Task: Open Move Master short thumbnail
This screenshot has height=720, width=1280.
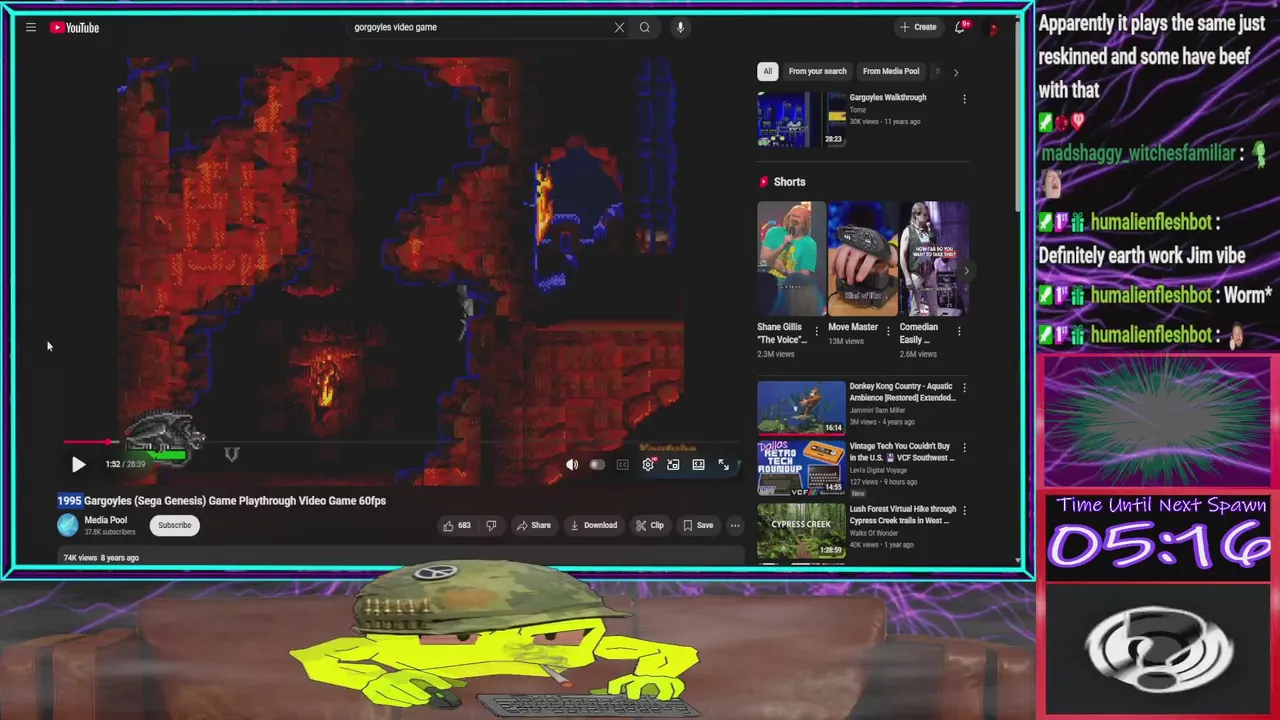Action: (862, 259)
